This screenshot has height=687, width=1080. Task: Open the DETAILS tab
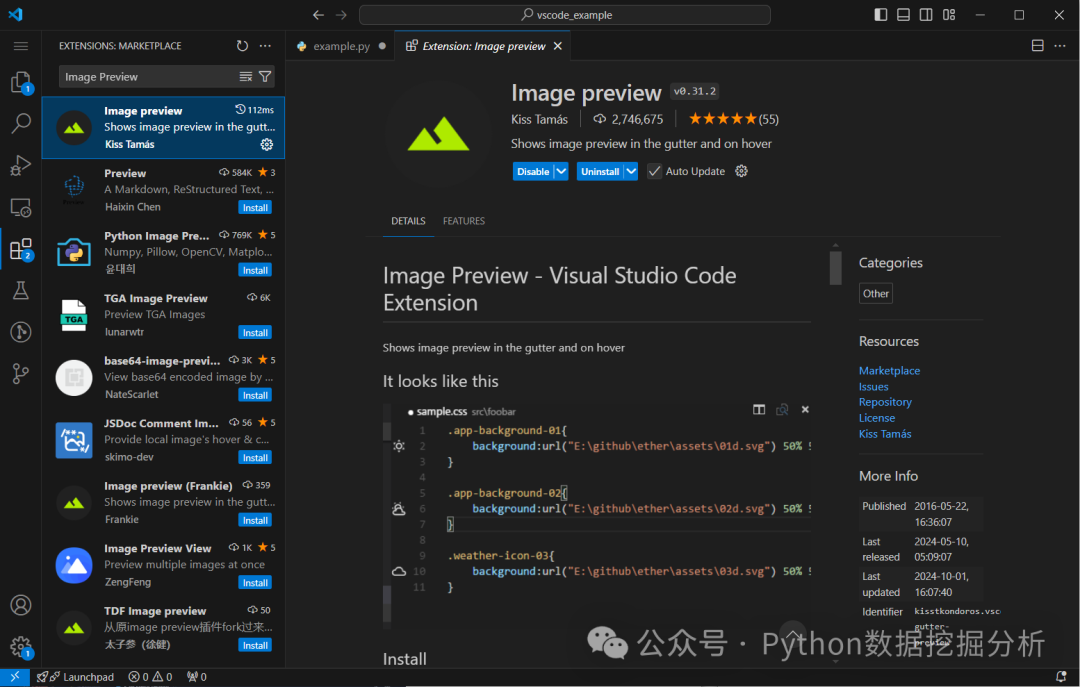click(408, 221)
